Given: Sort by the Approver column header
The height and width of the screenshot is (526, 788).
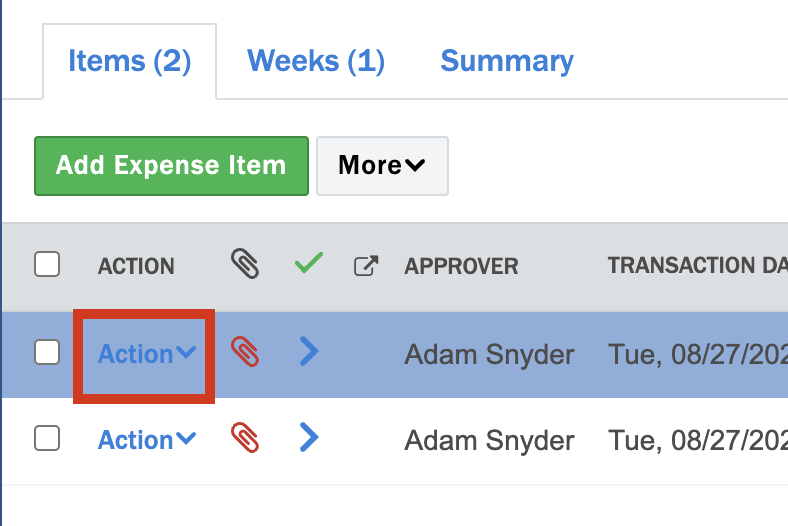Looking at the screenshot, I should [x=461, y=267].
